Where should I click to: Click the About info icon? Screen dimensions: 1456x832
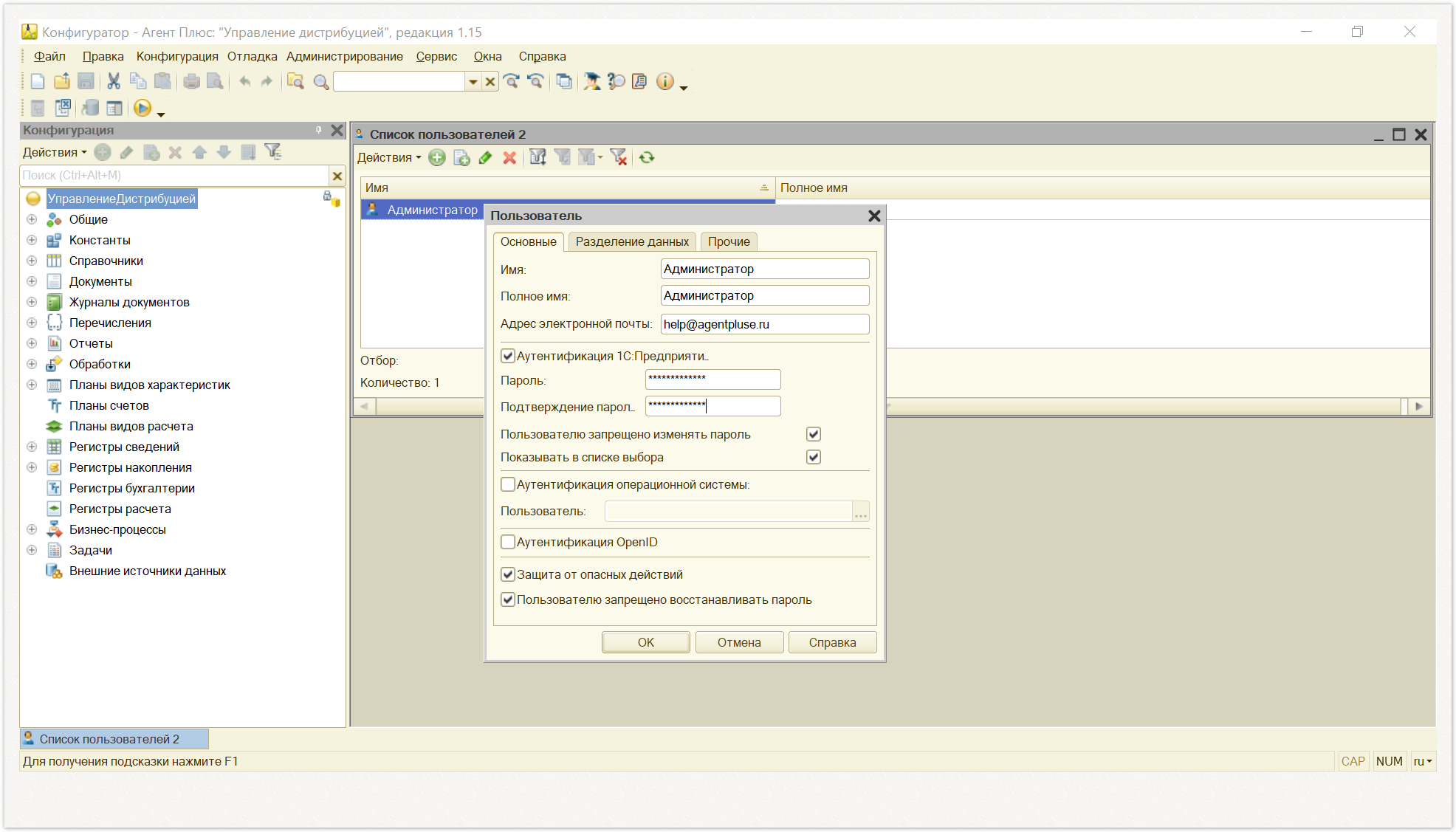pos(665,82)
